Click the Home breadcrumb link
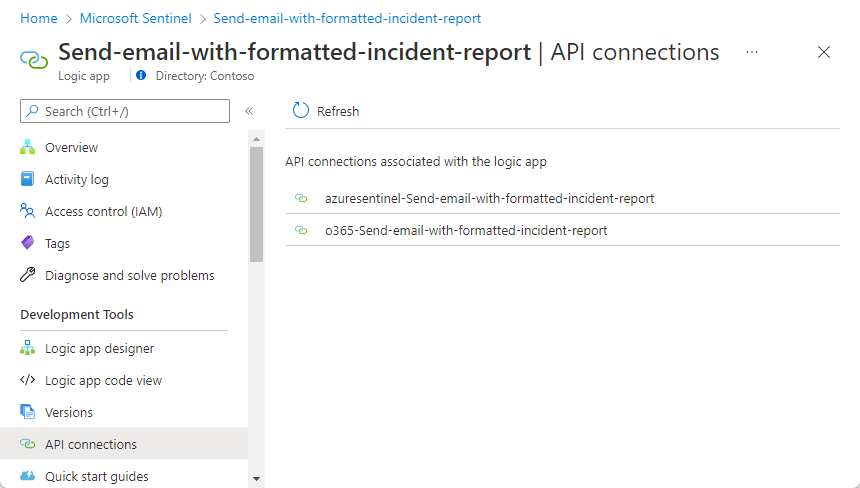The height and width of the screenshot is (488, 860). [38, 19]
